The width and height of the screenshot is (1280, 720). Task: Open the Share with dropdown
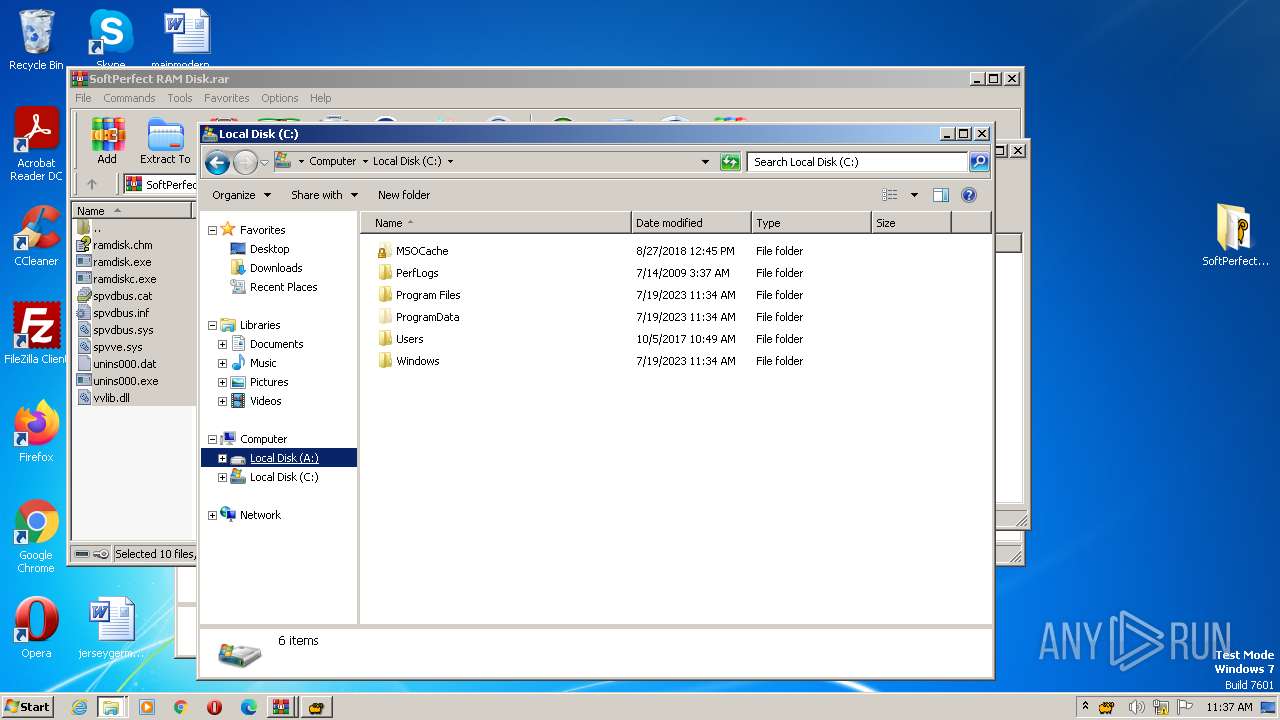tap(324, 195)
